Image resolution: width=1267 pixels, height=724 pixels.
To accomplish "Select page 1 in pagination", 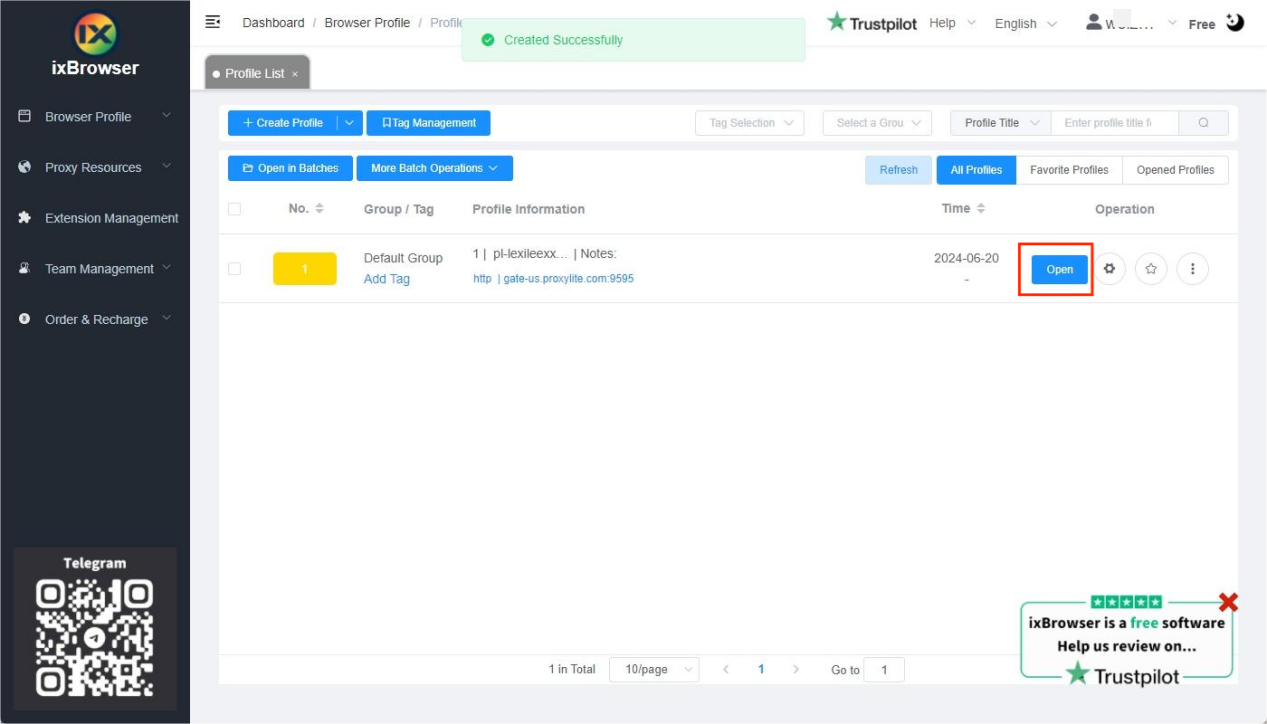I will point(761,669).
